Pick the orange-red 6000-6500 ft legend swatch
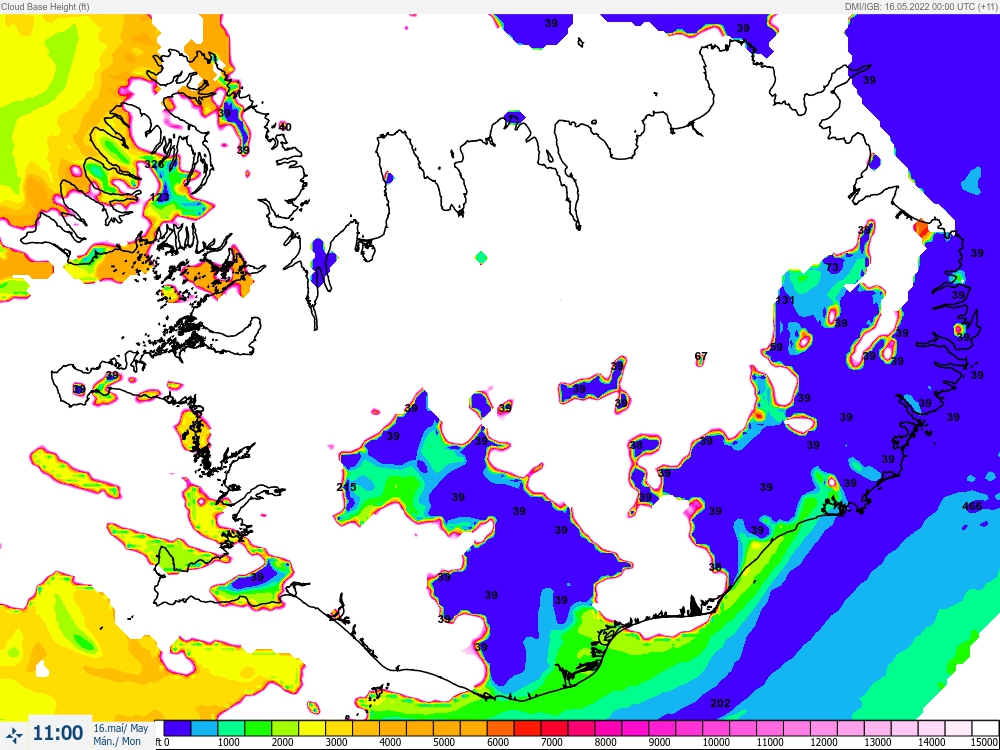The image size is (1000, 750). pyautogui.click(x=501, y=728)
